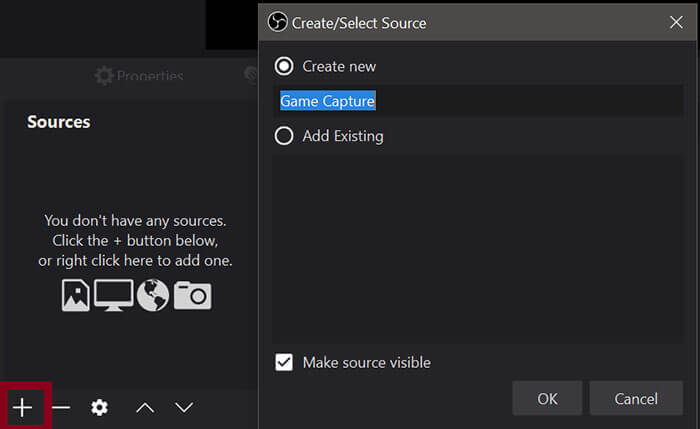The width and height of the screenshot is (700, 429).
Task: Choose the Add Existing radio option
Action: pyautogui.click(x=284, y=136)
